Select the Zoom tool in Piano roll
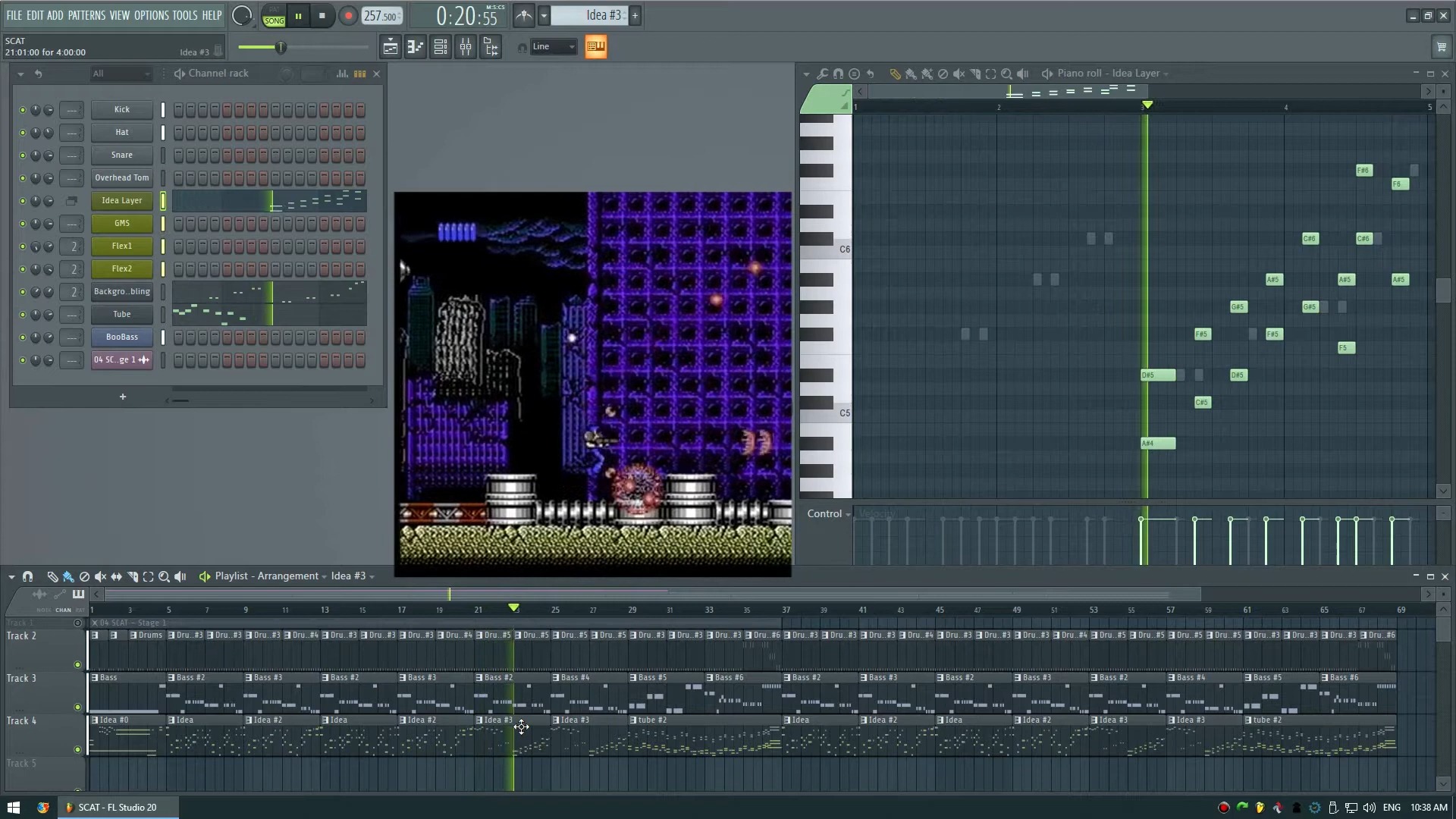The height and width of the screenshot is (819, 1456). 1006,74
